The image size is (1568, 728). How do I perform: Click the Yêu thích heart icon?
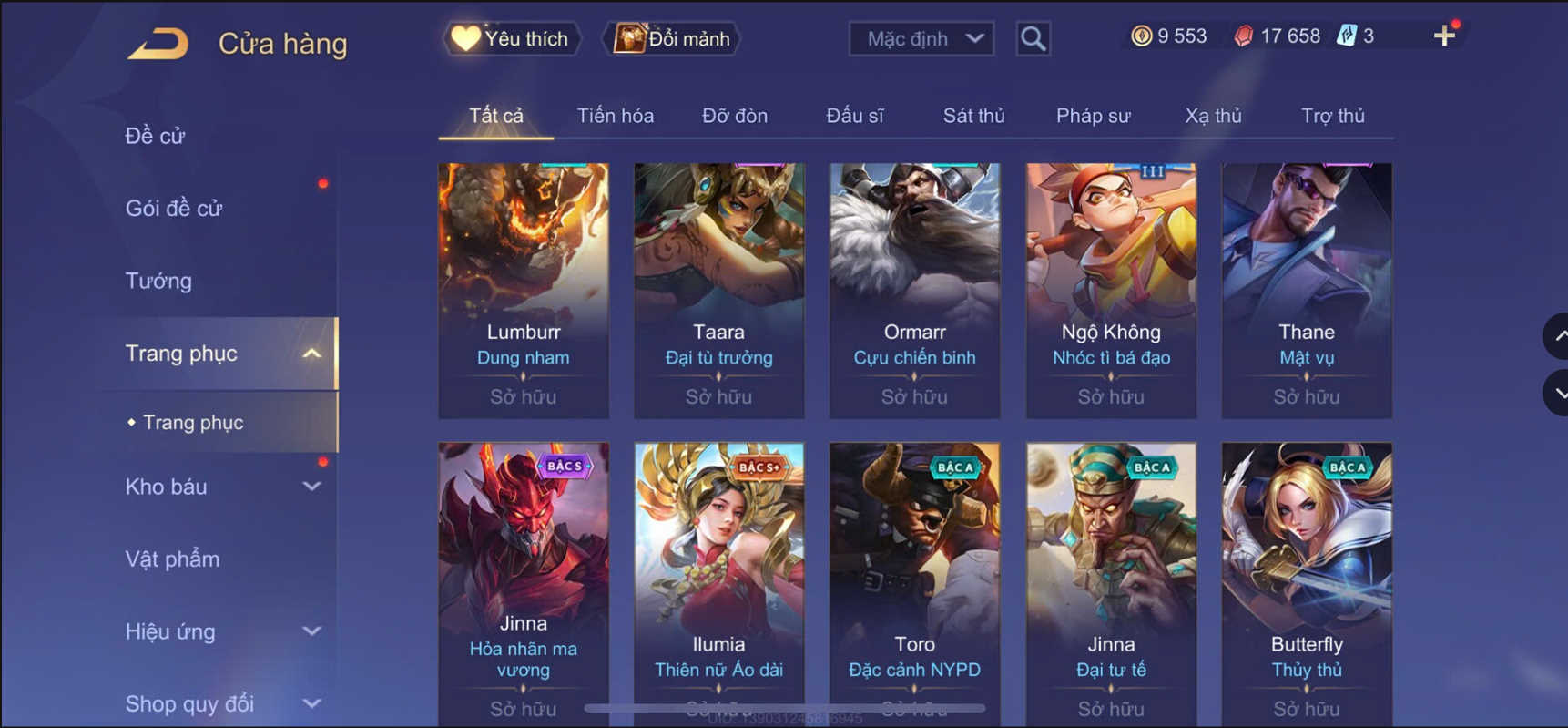[465, 38]
